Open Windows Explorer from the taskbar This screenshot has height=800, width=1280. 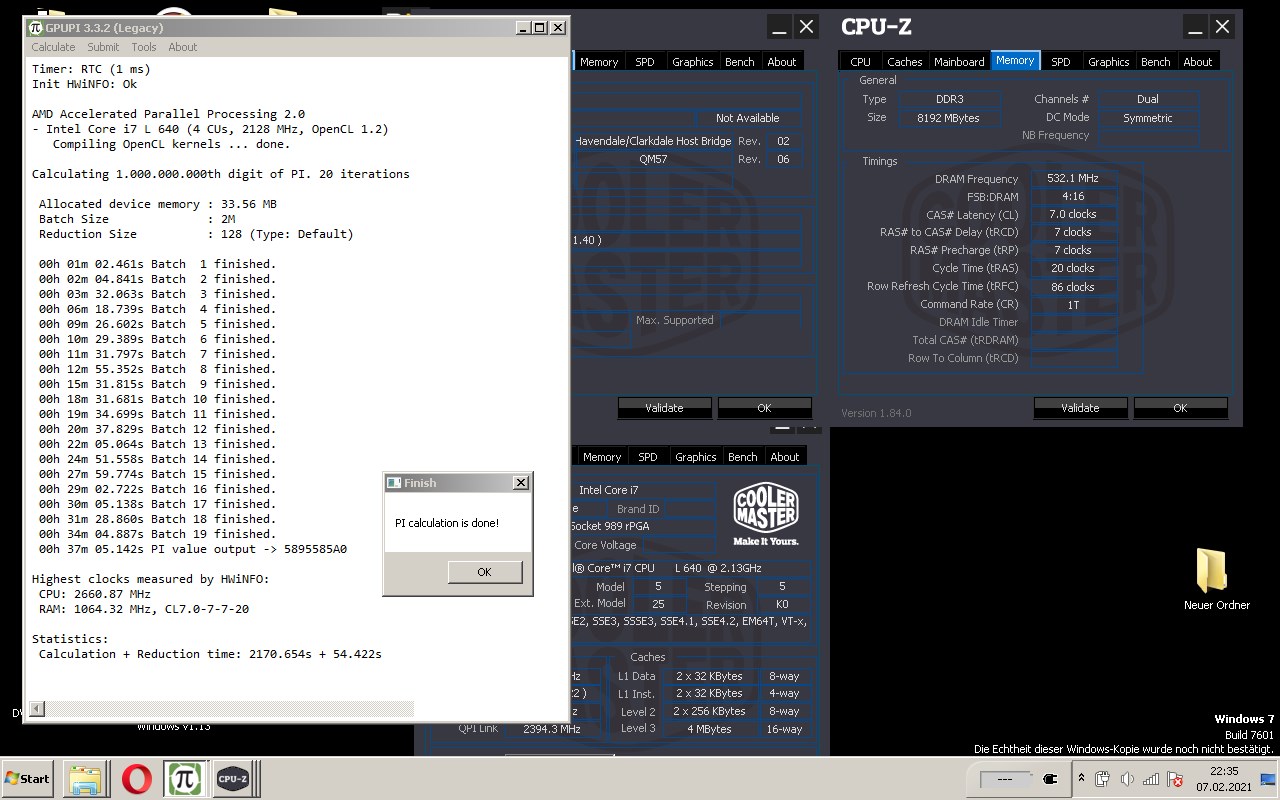point(86,778)
